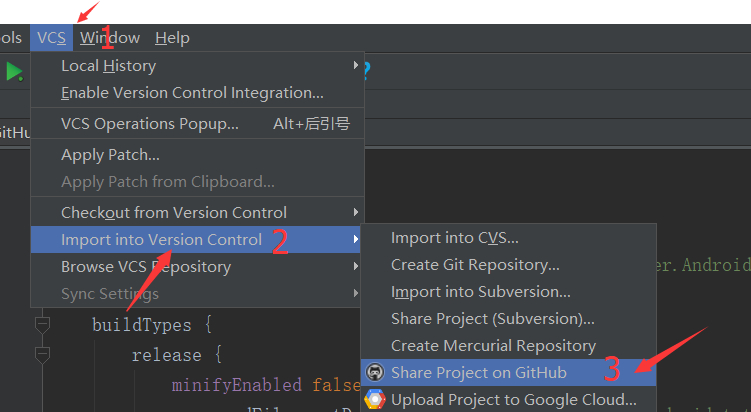Click the GitHub octocat icon
751x412 pixels.
(375, 373)
